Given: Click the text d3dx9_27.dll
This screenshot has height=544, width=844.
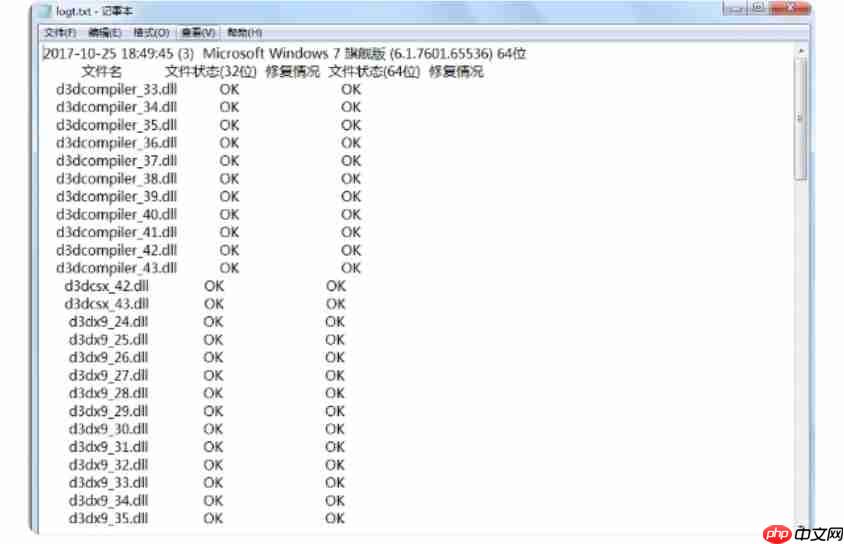Looking at the screenshot, I should (x=108, y=375).
